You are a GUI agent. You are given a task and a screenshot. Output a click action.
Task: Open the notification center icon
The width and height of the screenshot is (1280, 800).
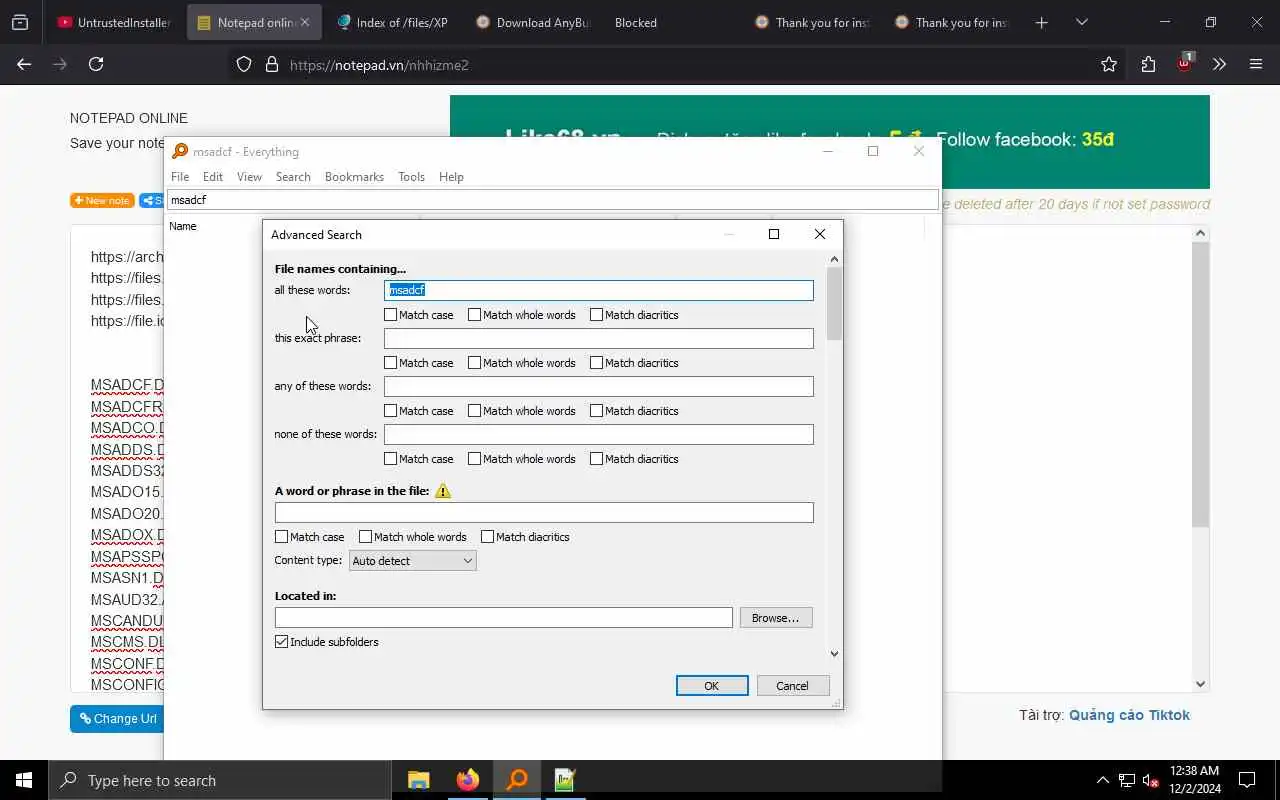coord(1247,780)
